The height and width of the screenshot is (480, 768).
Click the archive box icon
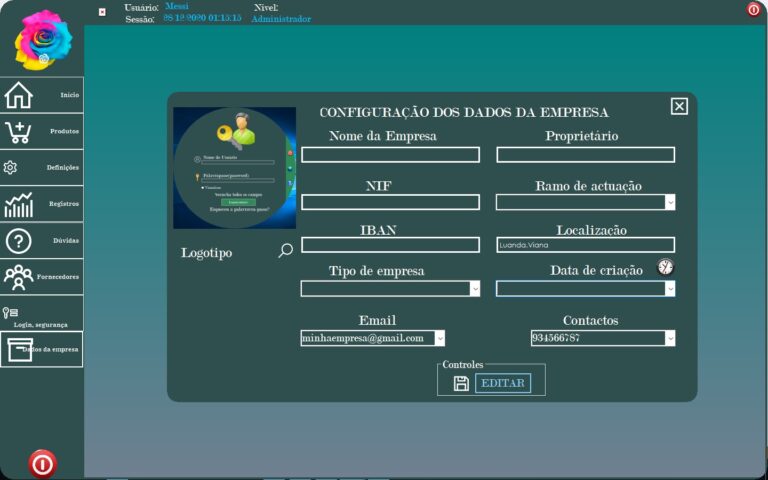pos(20,350)
